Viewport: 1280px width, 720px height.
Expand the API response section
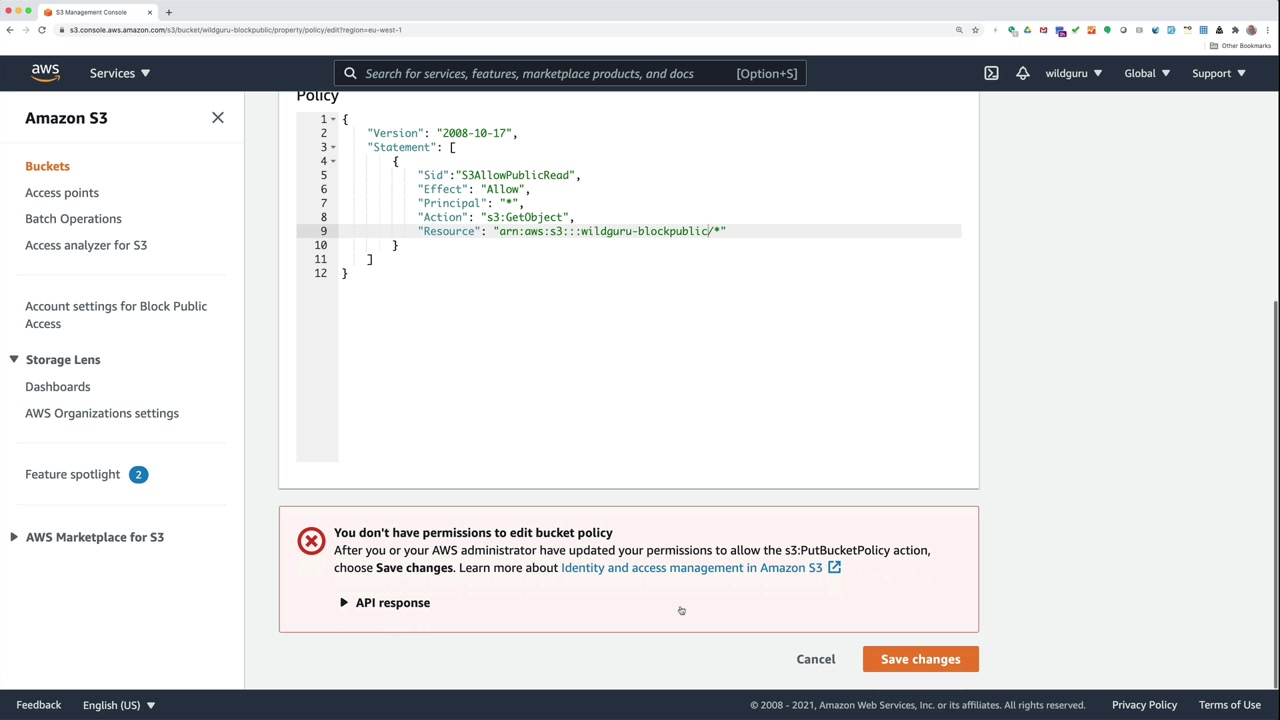click(385, 603)
